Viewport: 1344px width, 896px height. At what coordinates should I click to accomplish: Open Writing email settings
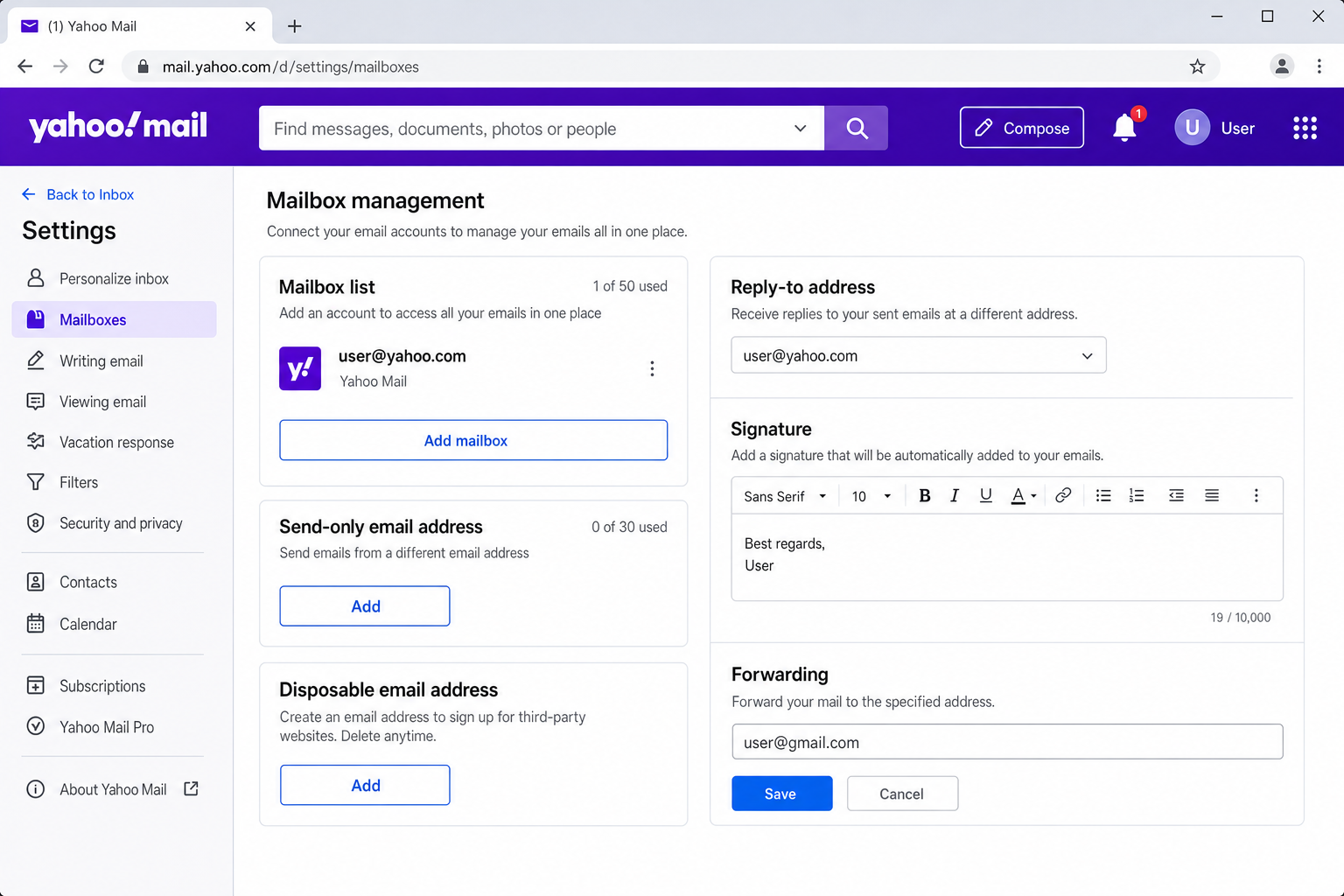coord(115,360)
